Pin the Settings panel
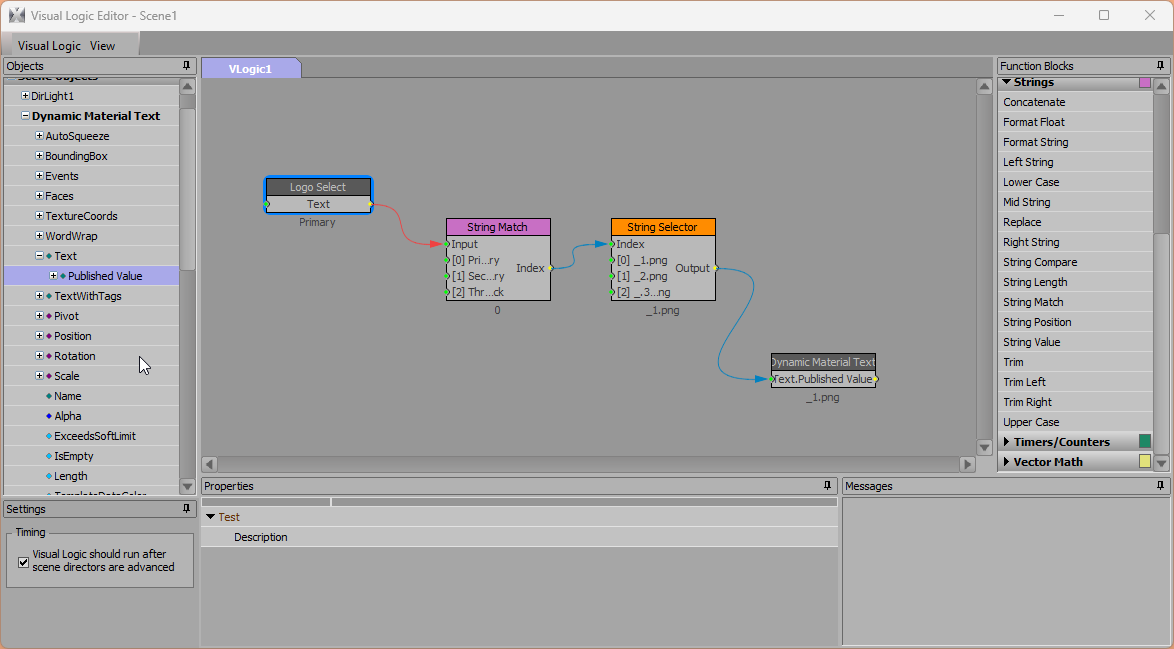The height and width of the screenshot is (649, 1174). 186,509
